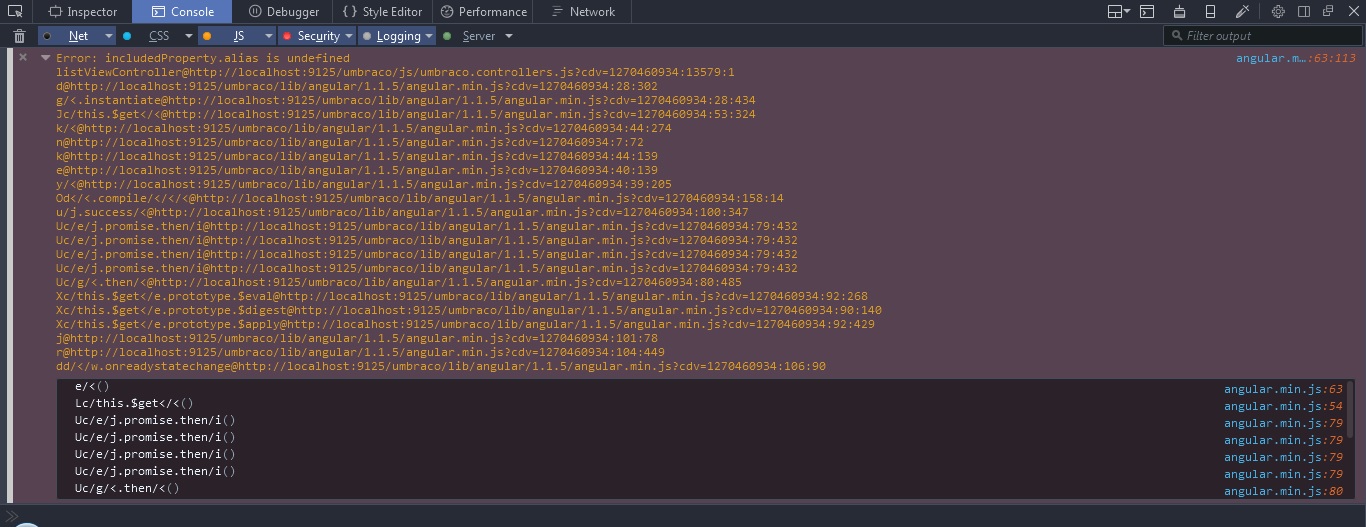The height and width of the screenshot is (527, 1366).
Task: Collapse the error message stack triangle
Action: click(45, 58)
